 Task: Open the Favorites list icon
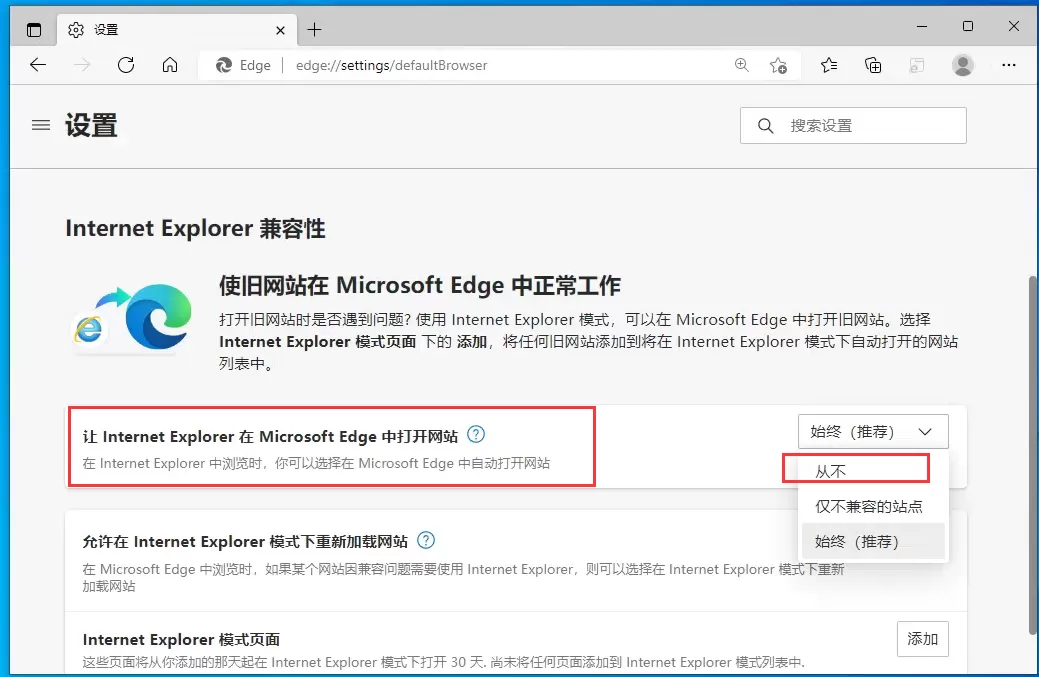coord(829,65)
